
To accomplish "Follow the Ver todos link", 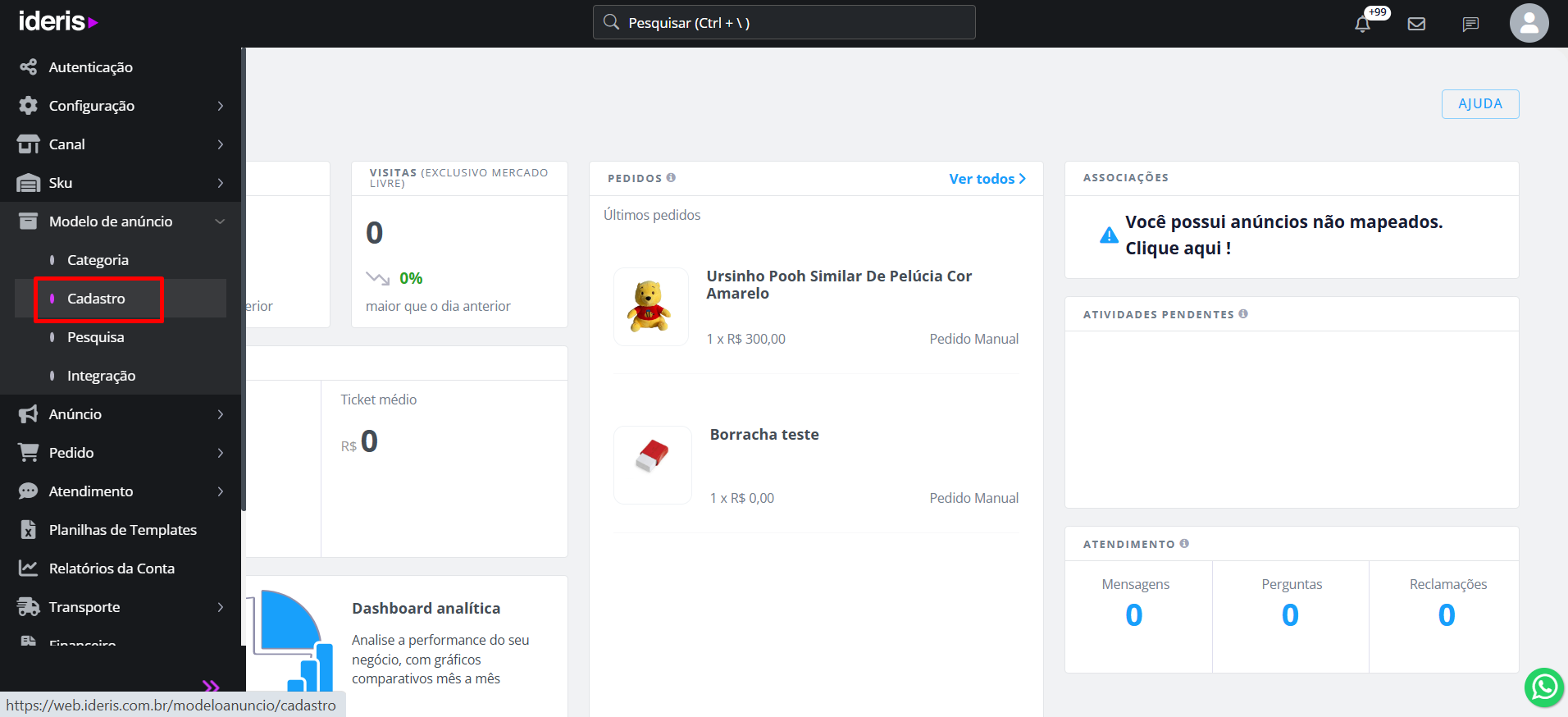I will (987, 179).
